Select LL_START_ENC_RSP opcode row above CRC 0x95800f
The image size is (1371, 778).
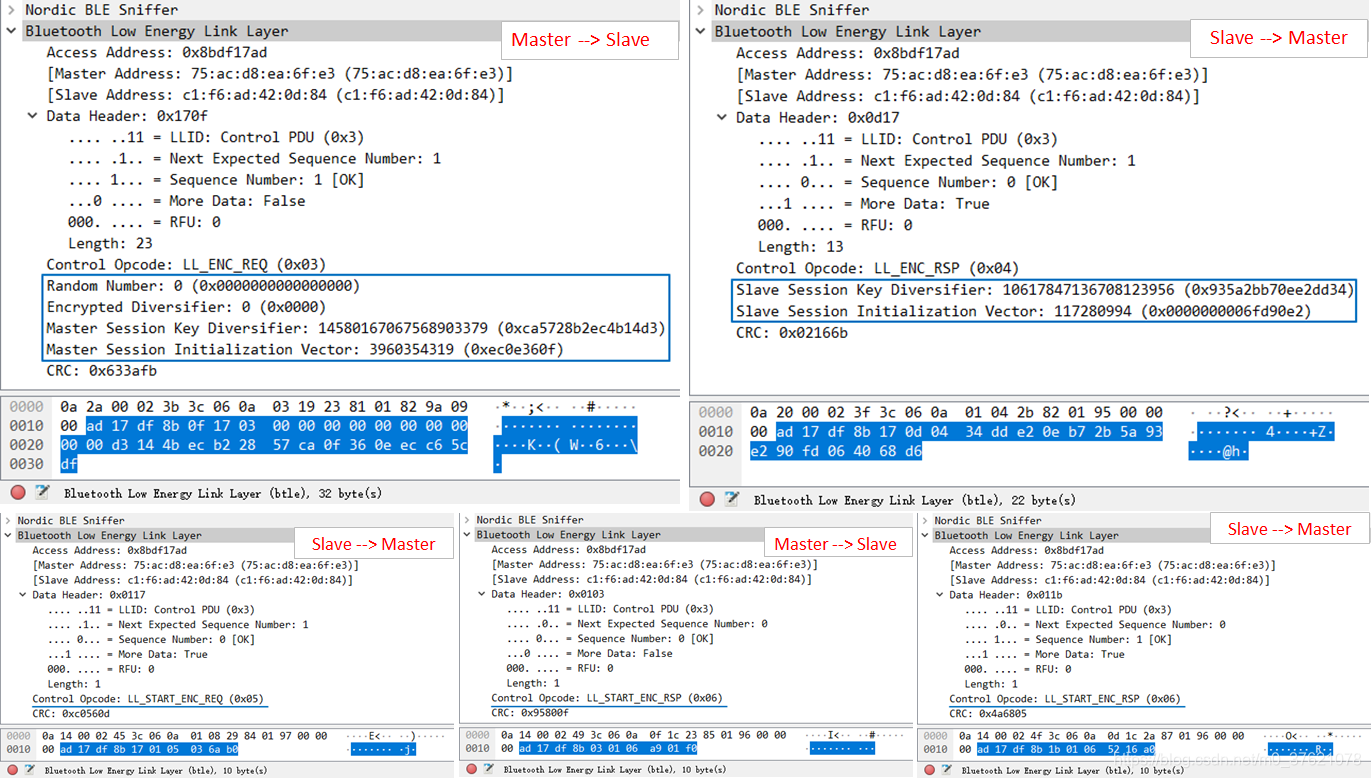(x=607, y=698)
